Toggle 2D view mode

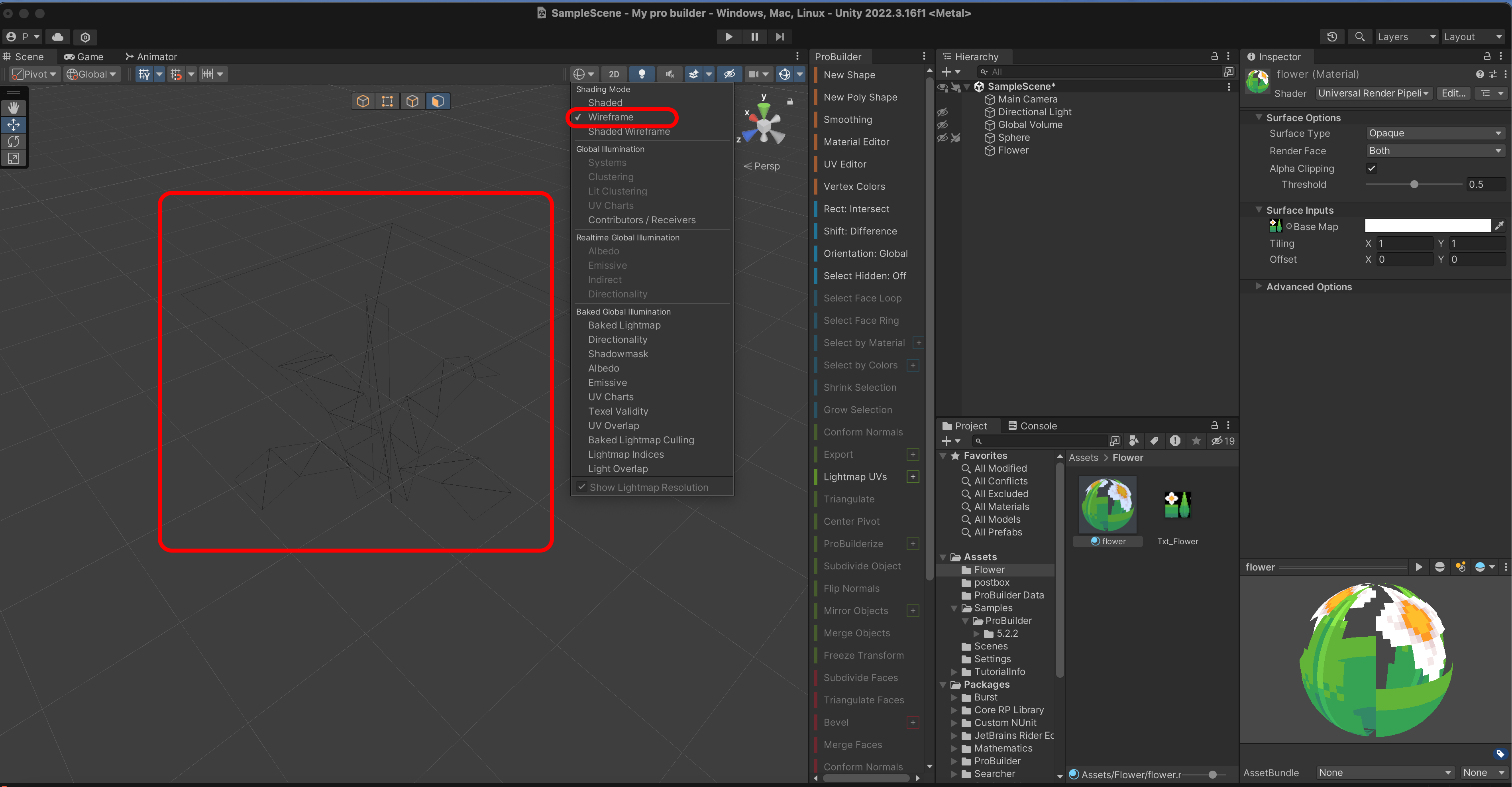pos(613,74)
